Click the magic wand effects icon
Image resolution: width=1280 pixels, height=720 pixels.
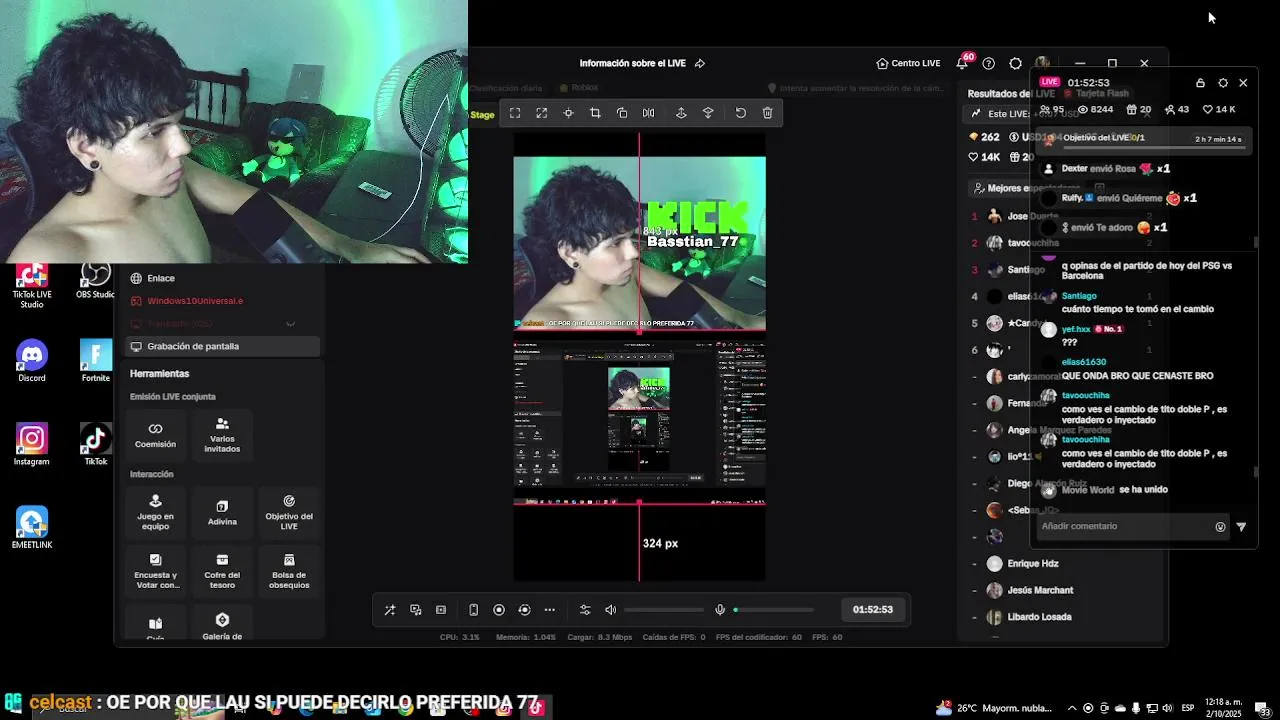click(x=390, y=610)
